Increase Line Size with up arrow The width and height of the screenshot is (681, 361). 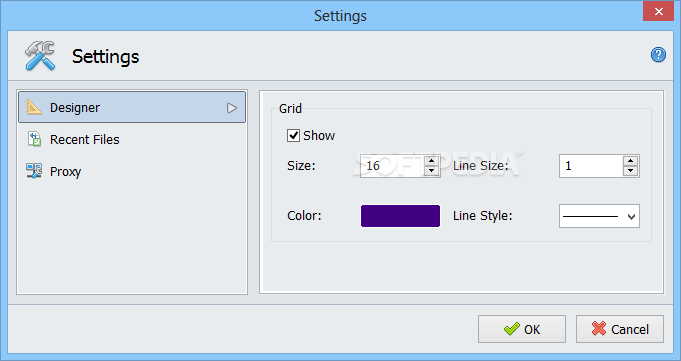[x=630, y=161]
